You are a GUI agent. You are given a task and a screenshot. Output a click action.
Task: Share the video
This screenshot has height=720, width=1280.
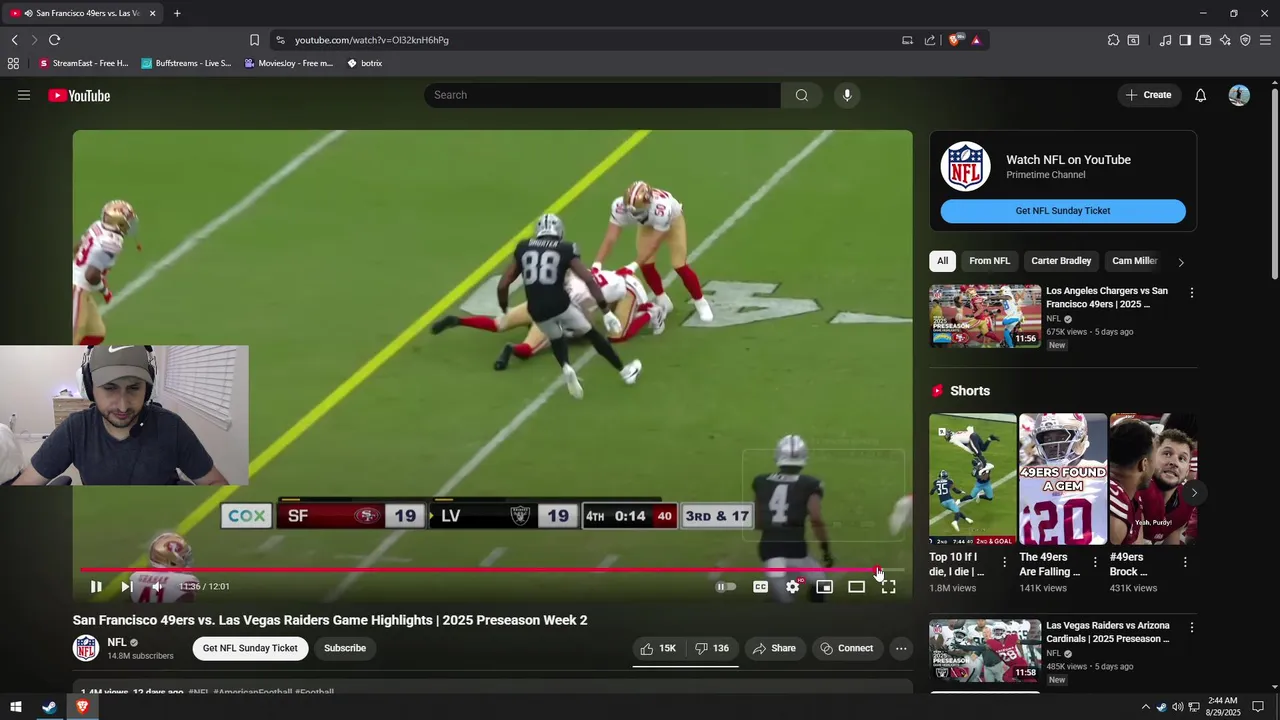tap(774, 648)
